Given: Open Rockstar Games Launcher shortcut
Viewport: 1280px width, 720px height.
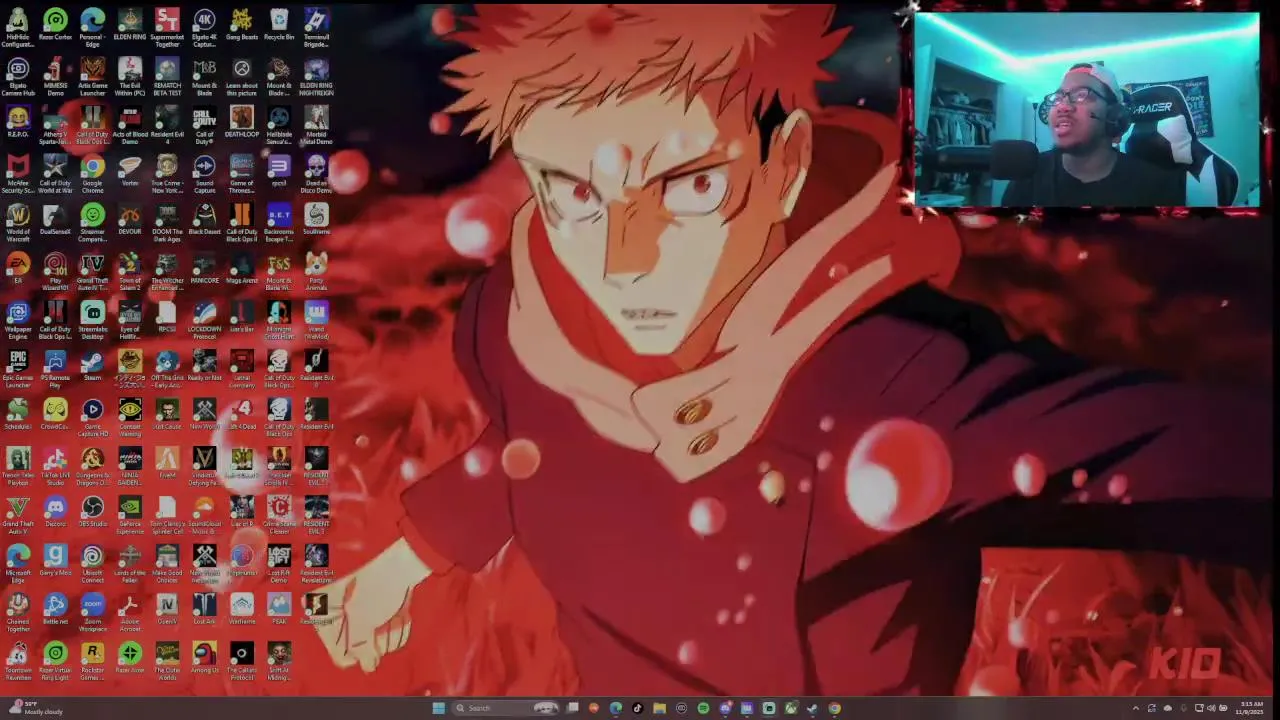Looking at the screenshot, I should tap(93, 663).
